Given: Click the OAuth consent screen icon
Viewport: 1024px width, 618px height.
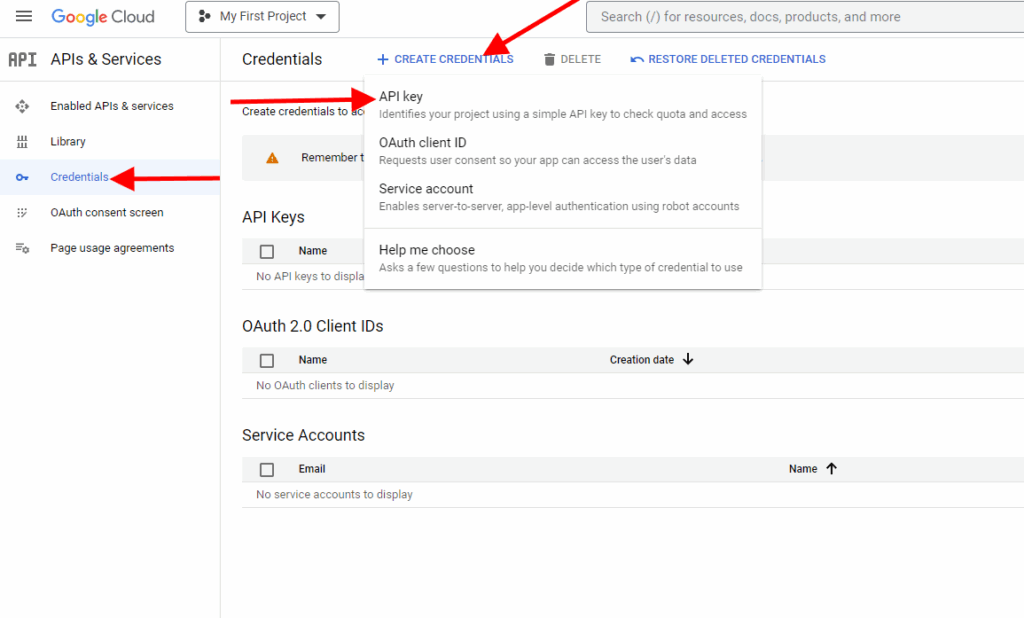Looking at the screenshot, I should (x=22, y=213).
